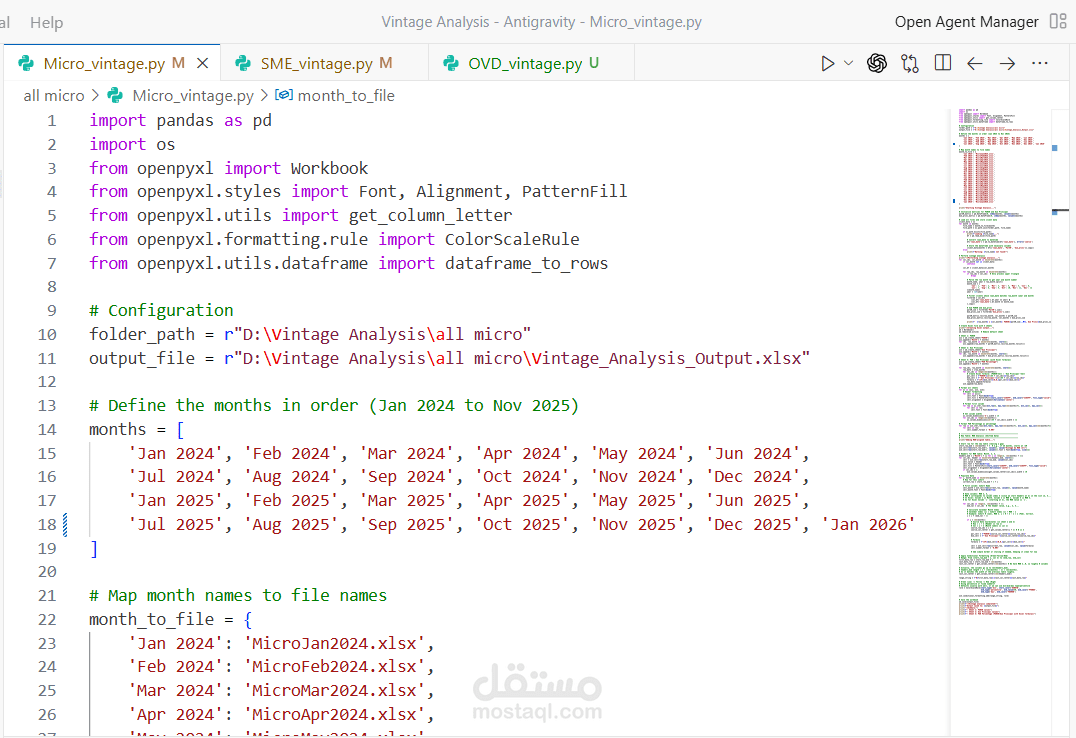Click Python icon in OVD_vintage.py tab
Image resolution: width=1076 pixels, height=738 pixels.
coord(451,64)
